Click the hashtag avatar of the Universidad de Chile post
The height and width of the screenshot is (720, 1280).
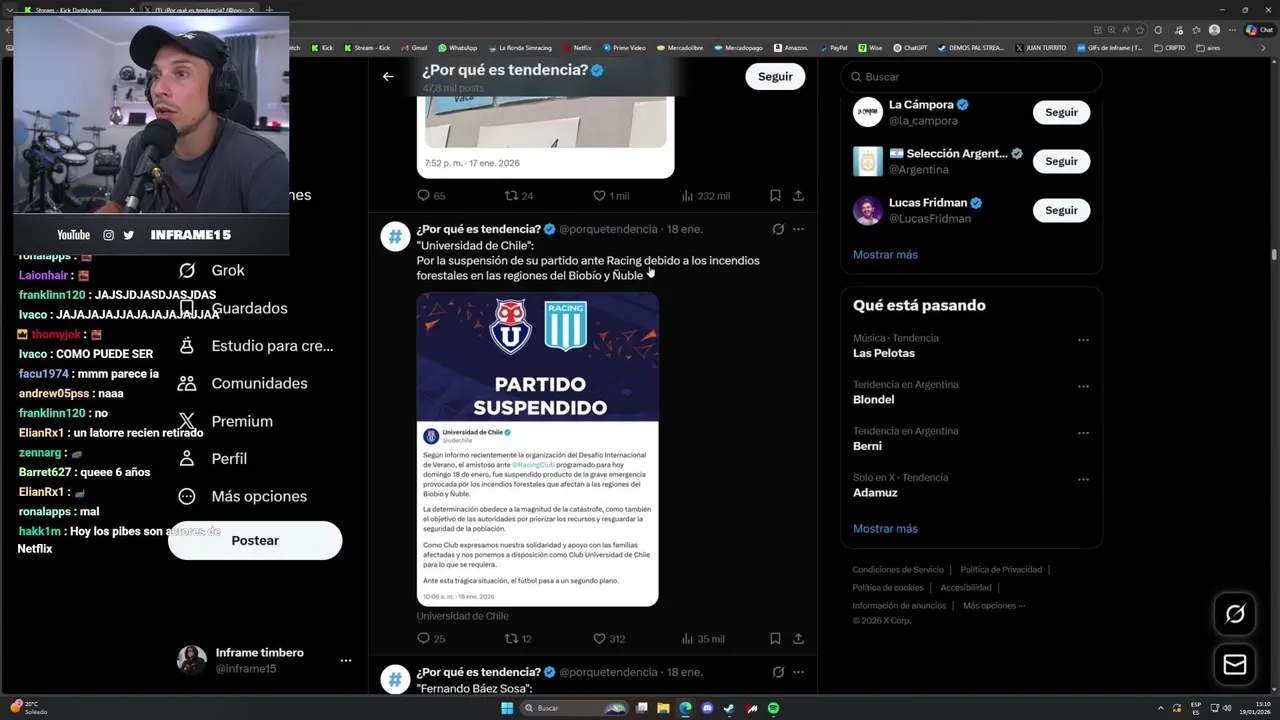[x=395, y=237]
